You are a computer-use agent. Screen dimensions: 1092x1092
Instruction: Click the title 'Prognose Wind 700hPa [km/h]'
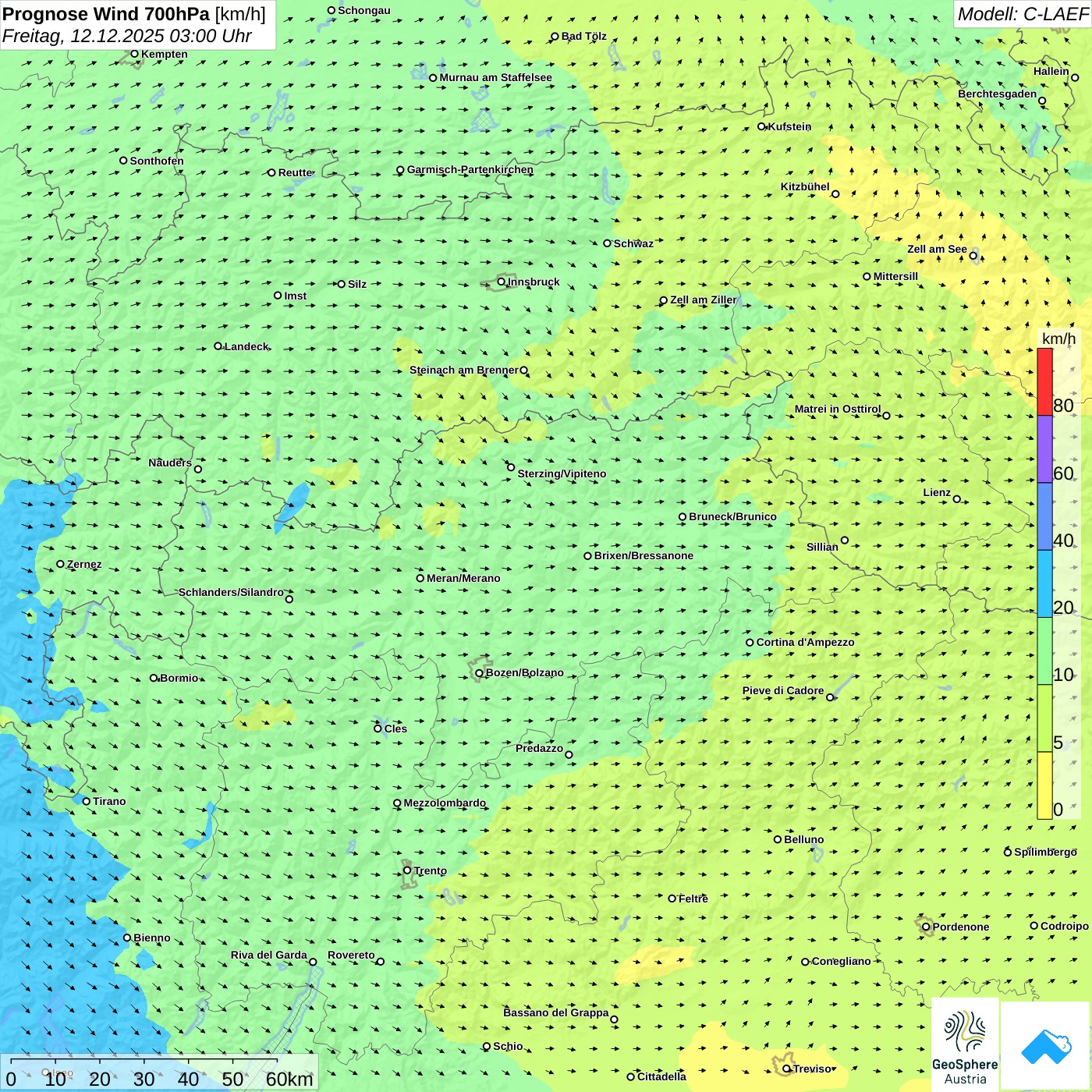[x=134, y=14]
